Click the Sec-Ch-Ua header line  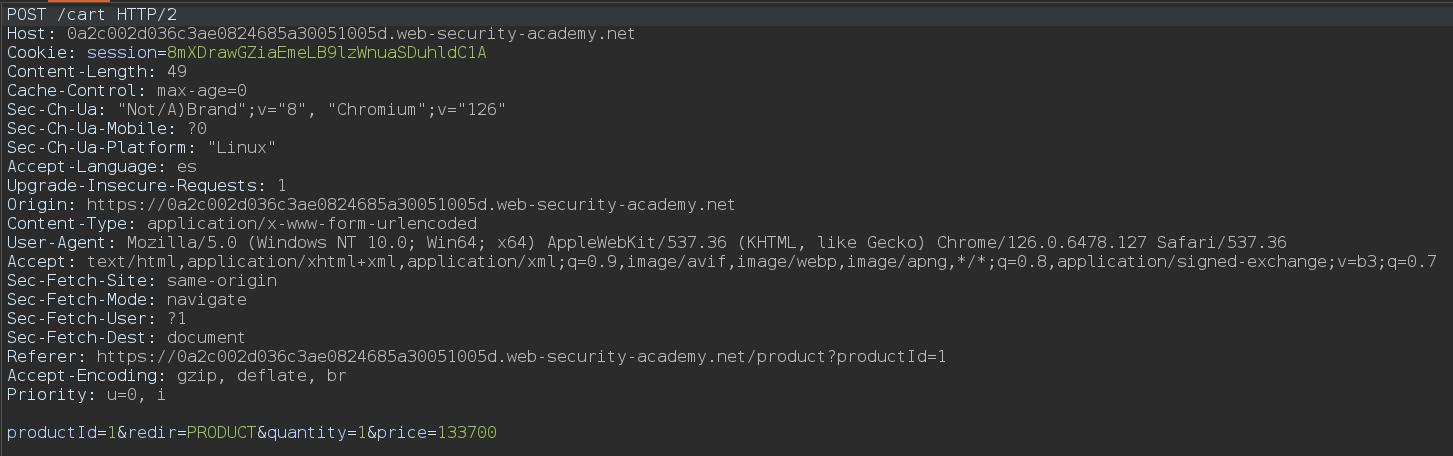tap(256, 109)
